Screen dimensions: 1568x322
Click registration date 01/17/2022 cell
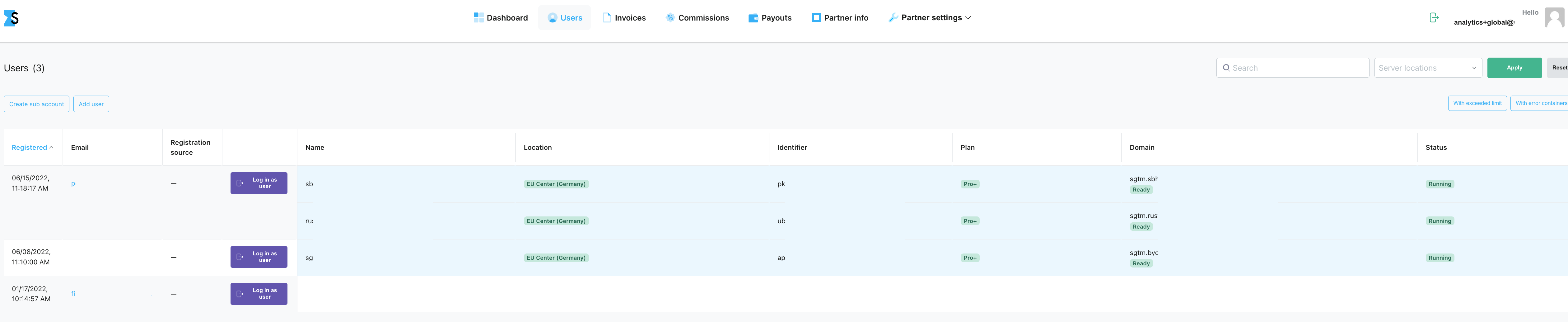click(31, 294)
